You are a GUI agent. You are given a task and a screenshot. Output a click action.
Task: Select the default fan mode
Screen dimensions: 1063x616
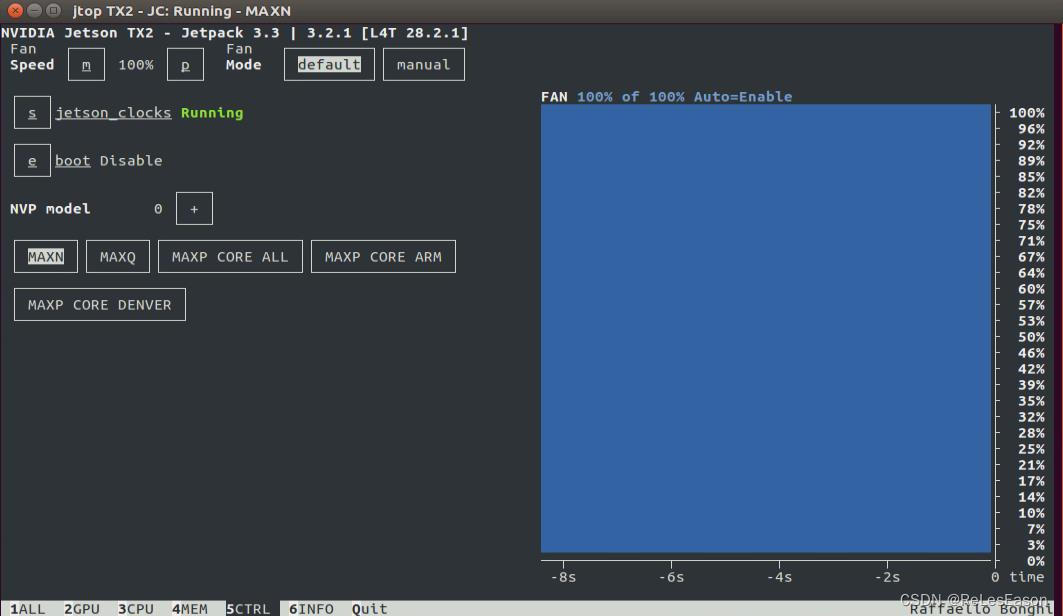(x=329, y=64)
